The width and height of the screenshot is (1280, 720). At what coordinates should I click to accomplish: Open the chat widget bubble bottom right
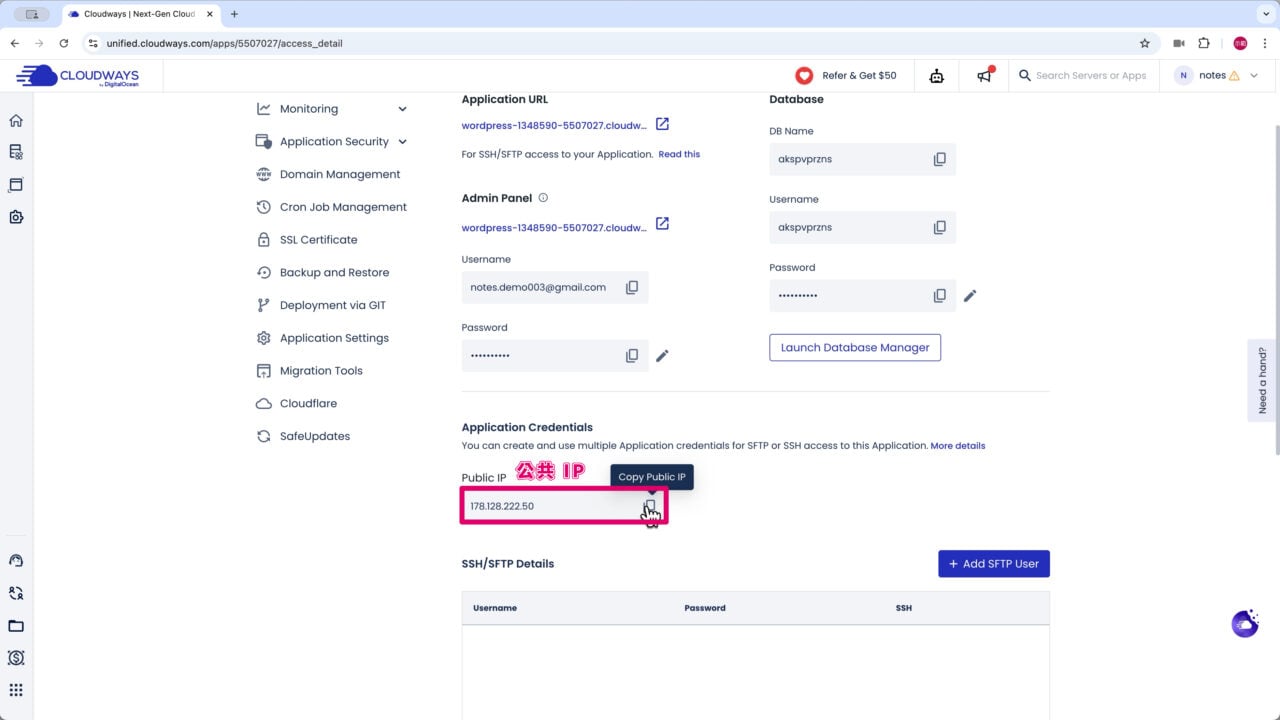[x=1244, y=623]
